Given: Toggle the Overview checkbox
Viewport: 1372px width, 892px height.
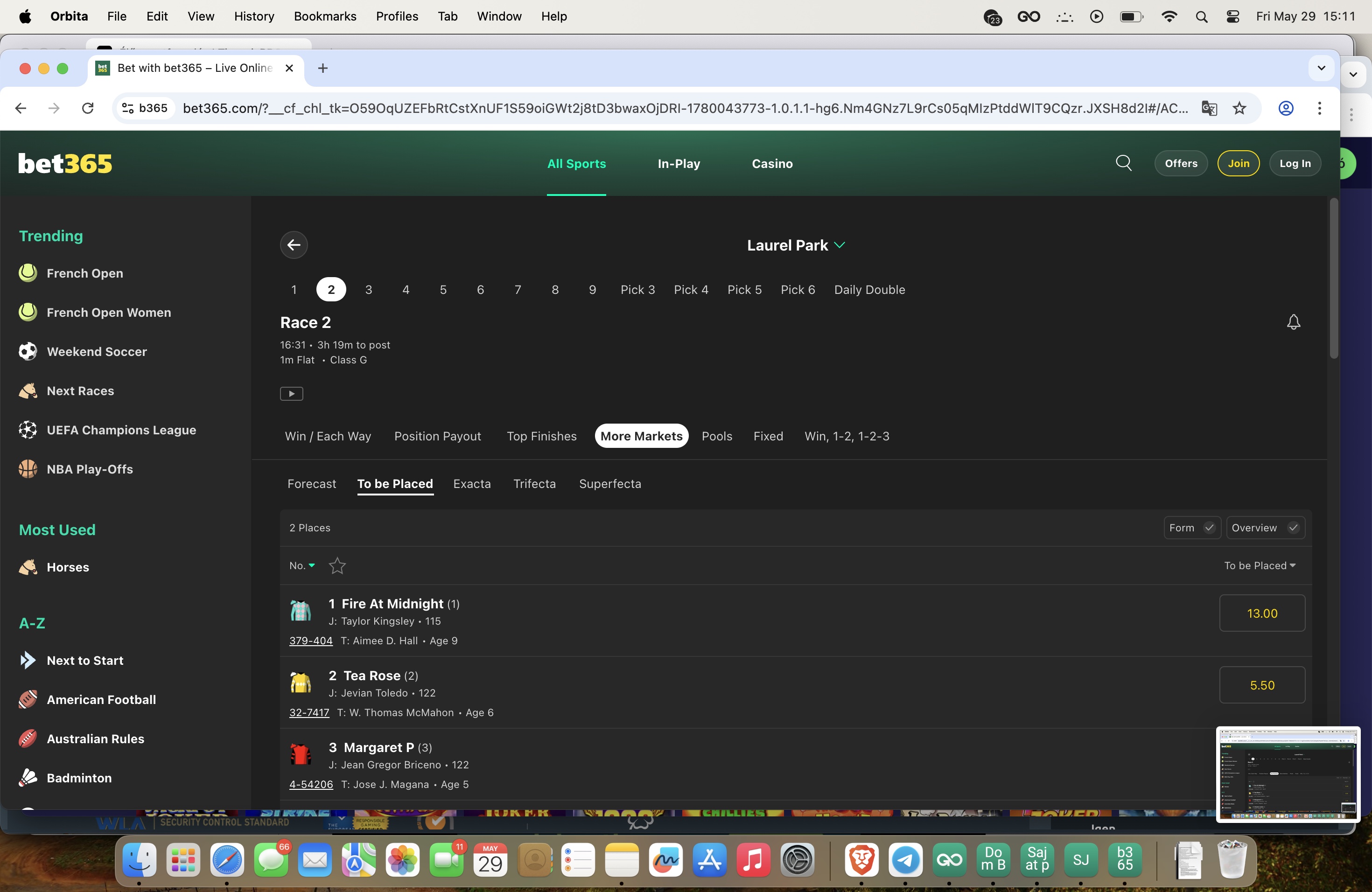Looking at the screenshot, I should coord(1265,528).
